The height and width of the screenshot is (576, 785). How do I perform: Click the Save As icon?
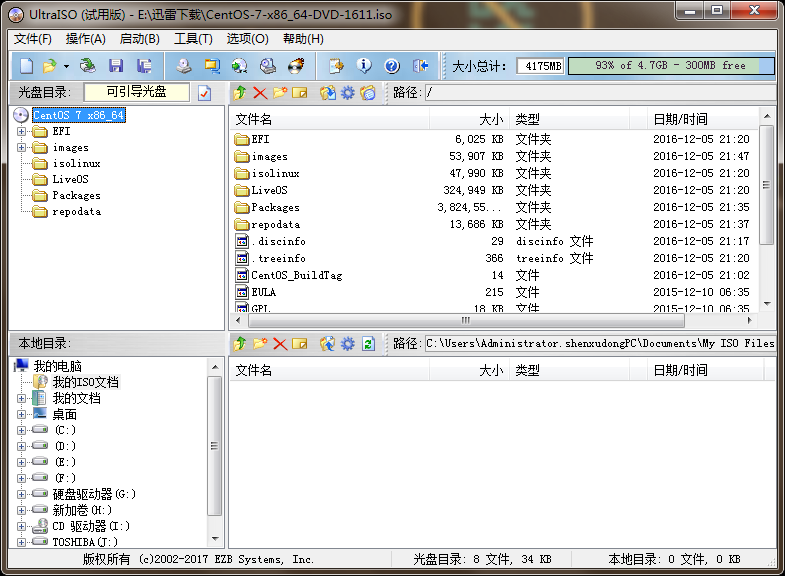click(144, 66)
